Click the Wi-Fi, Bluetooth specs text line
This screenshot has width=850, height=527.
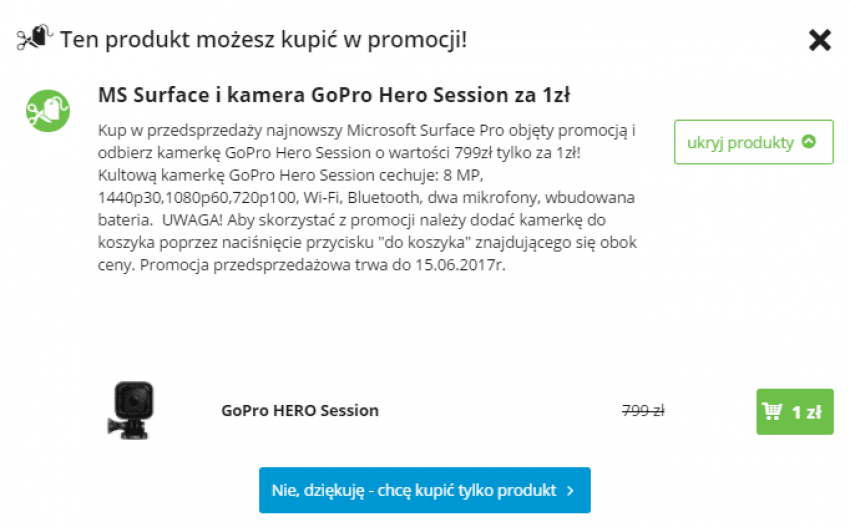(x=366, y=197)
